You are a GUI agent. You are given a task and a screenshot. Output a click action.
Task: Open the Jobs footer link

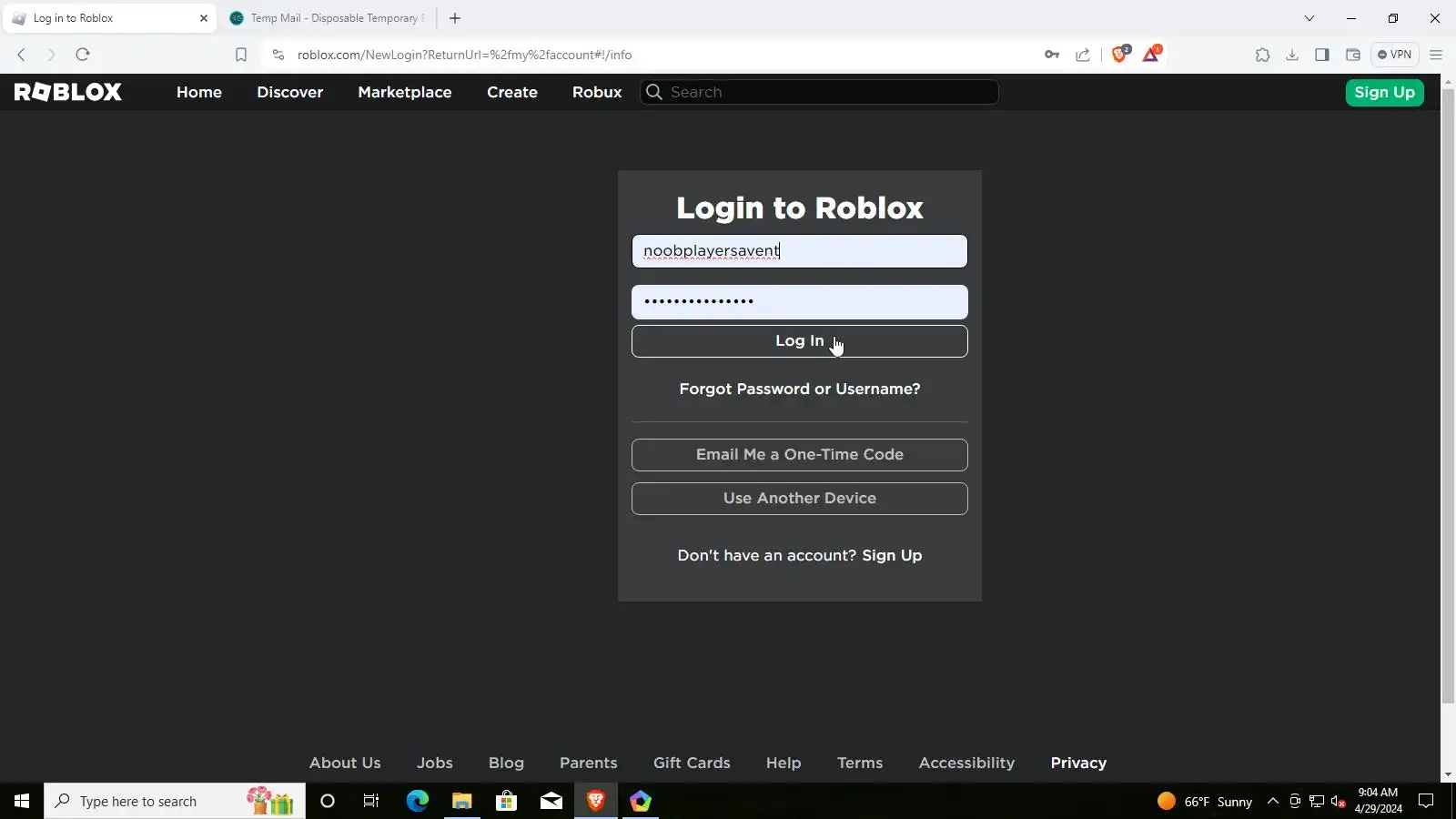coord(435,763)
